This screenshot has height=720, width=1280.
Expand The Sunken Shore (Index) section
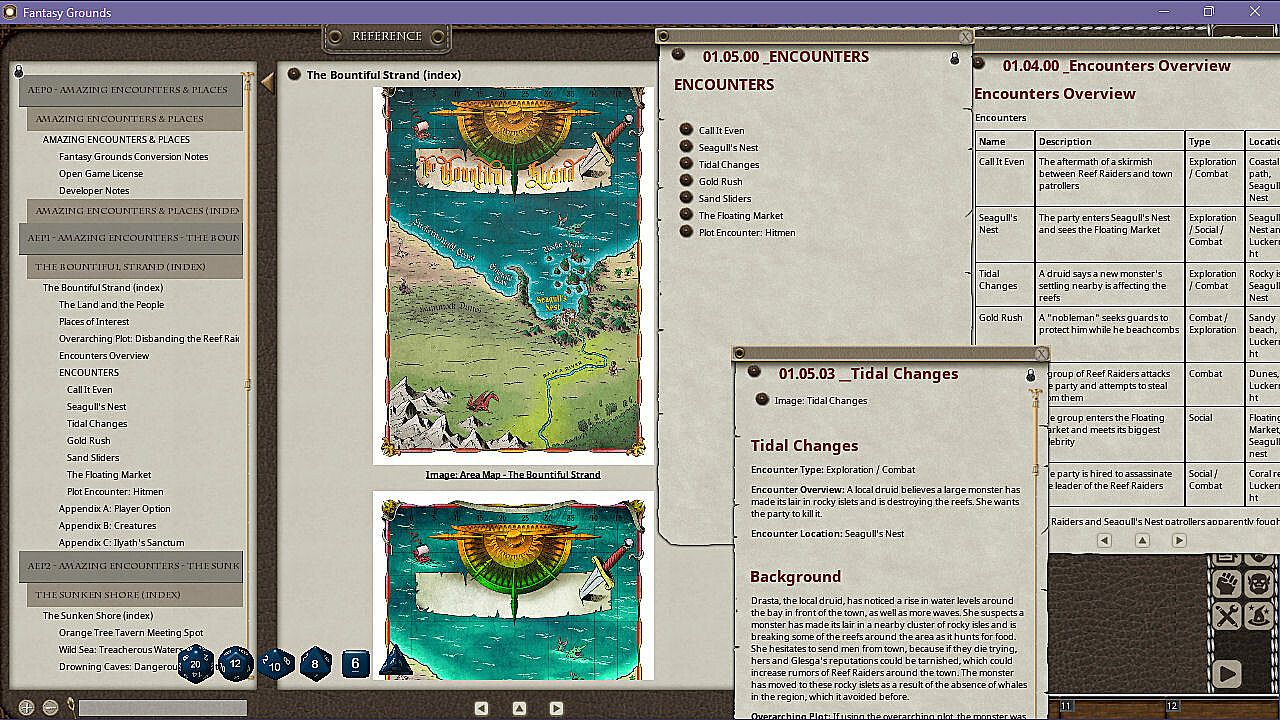click(x=108, y=595)
